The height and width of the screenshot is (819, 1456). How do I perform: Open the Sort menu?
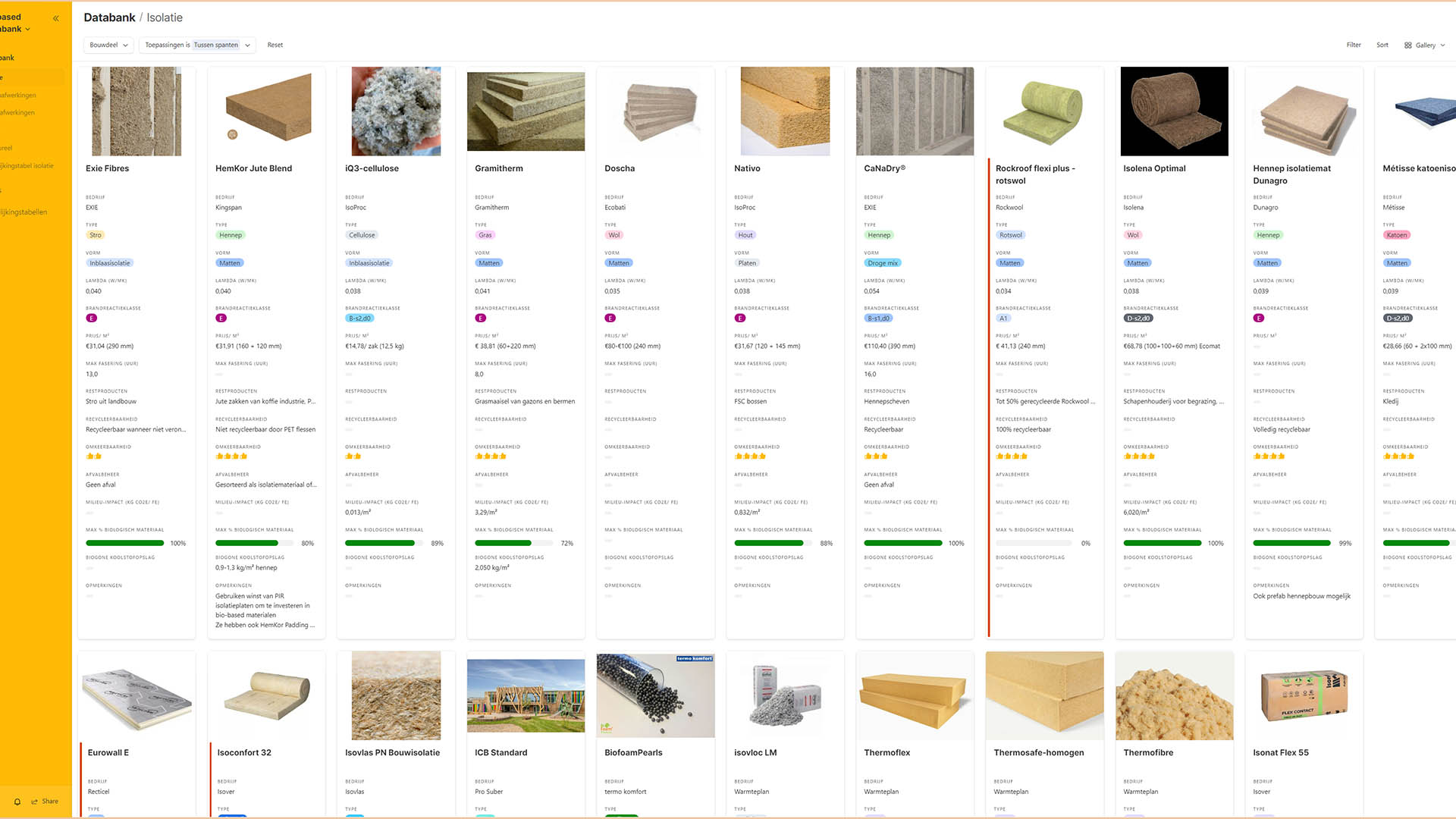pyautogui.click(x=1382, y=45)
